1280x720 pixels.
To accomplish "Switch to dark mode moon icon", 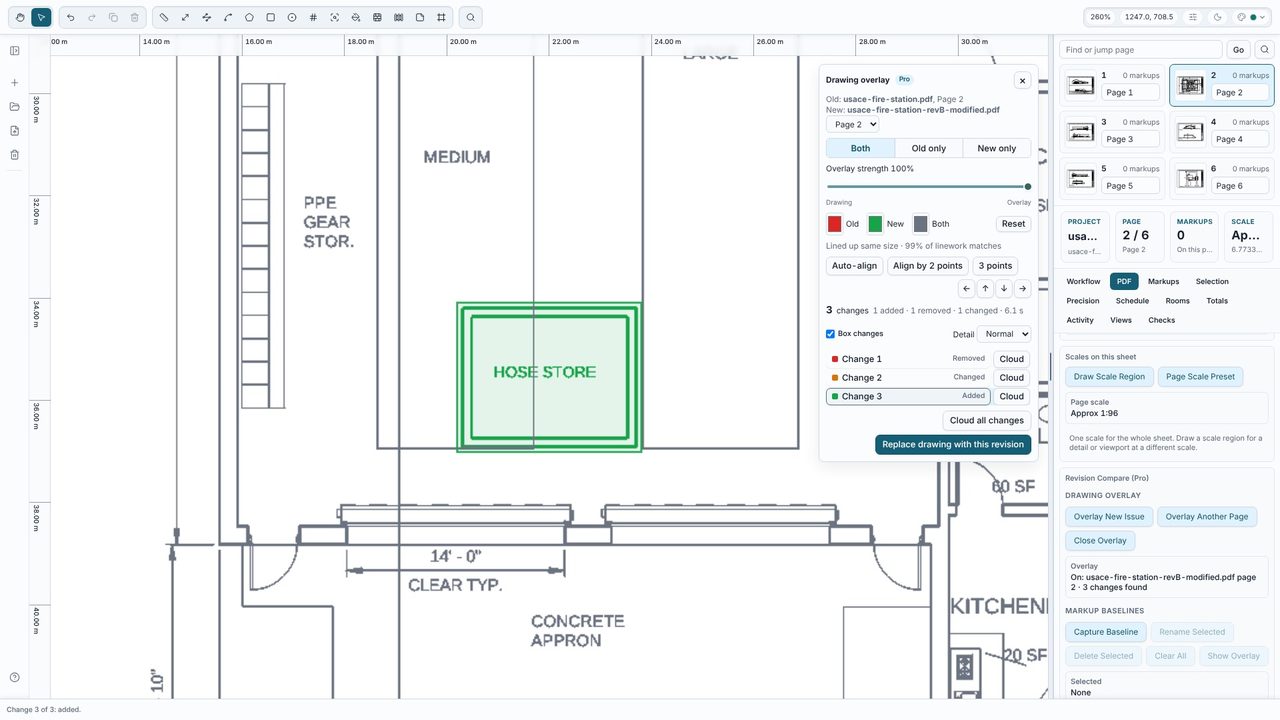I will click(1217, 17).
